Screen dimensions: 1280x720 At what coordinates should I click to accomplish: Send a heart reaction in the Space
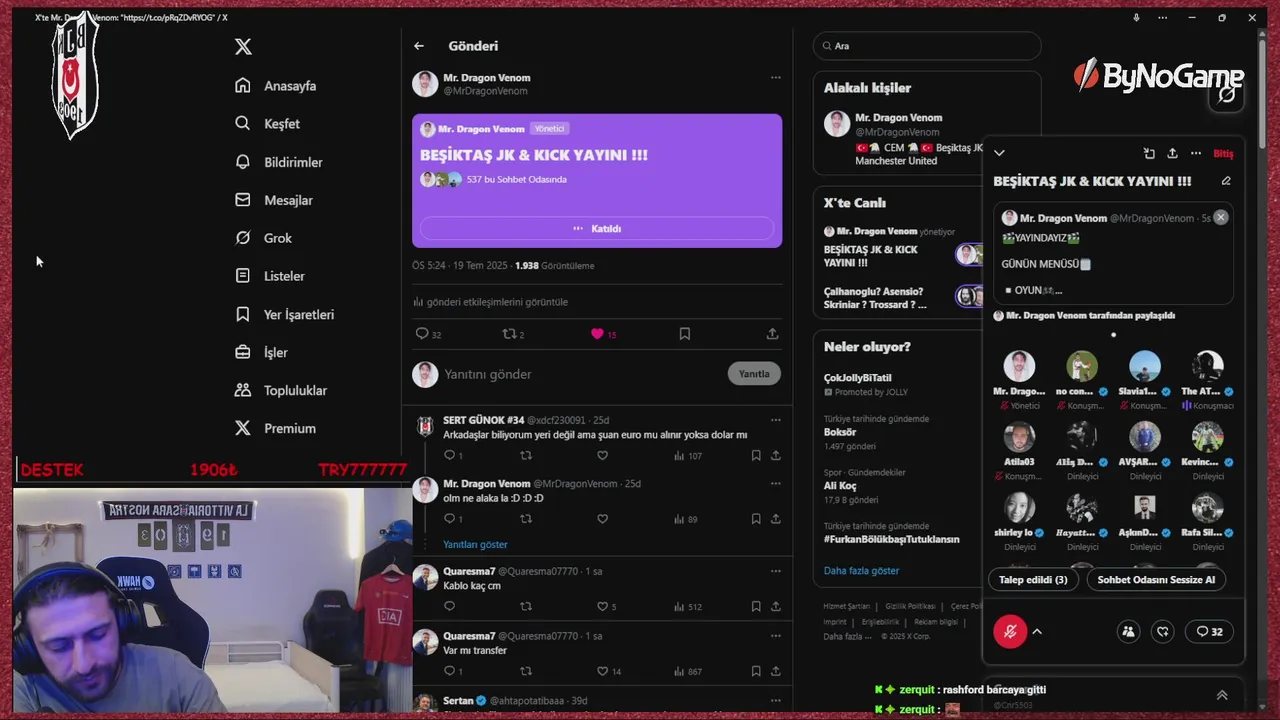tap(1162, 632)
